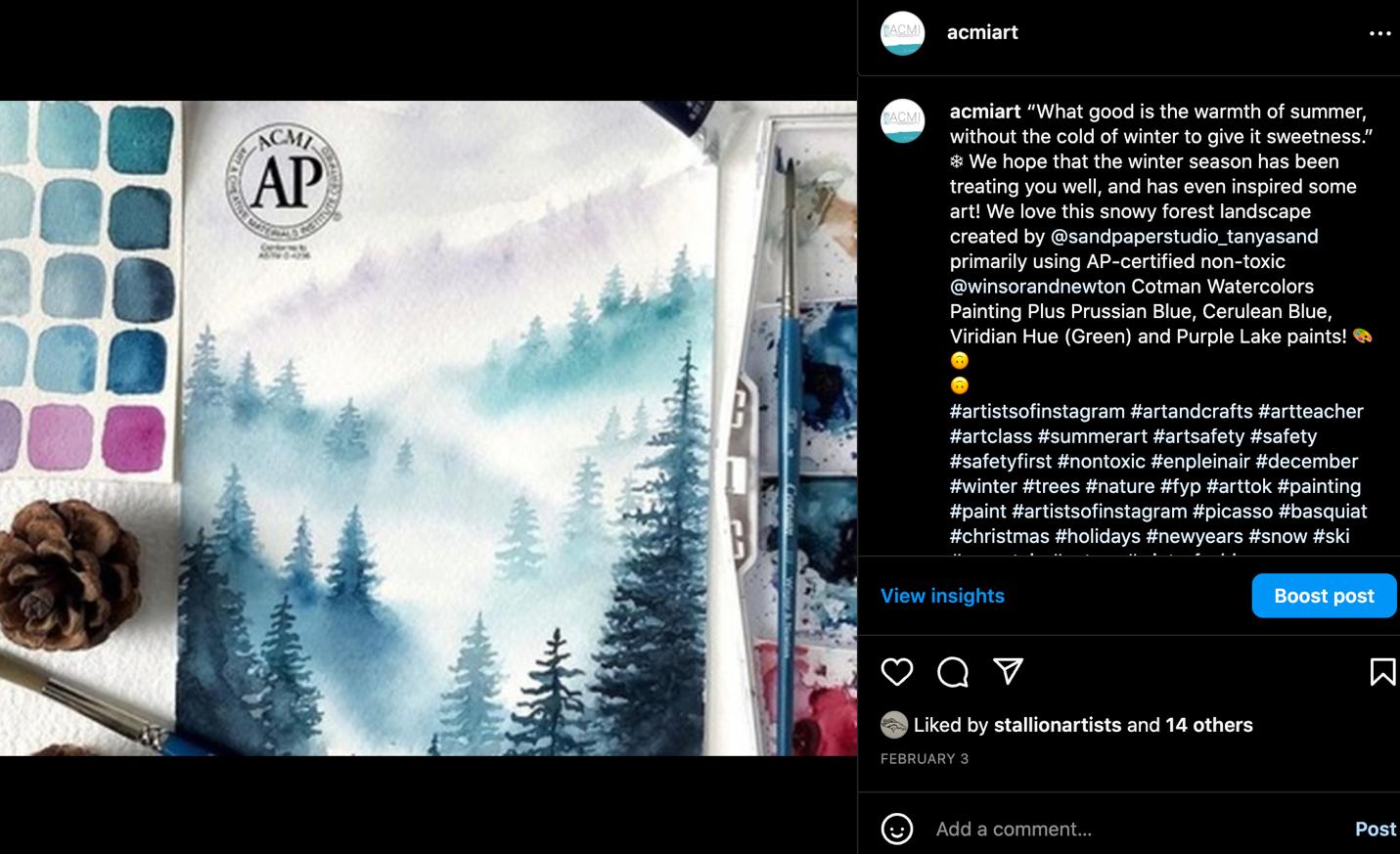Viewport: 1400px width, 854px height.
Task: Open the three-dot more options menu
Action: (x=1379, y=33)
